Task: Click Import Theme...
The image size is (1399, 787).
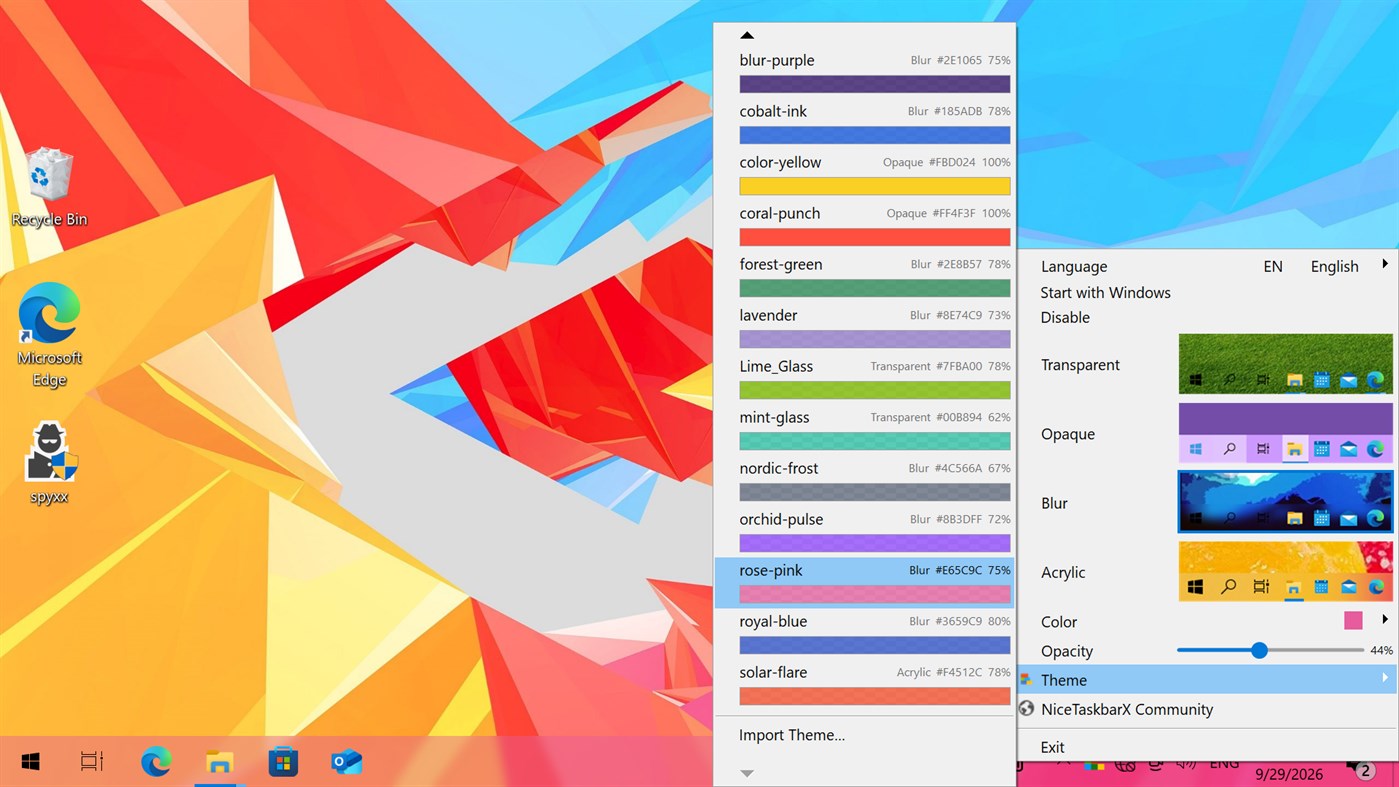Action: (x=792, y=735)
